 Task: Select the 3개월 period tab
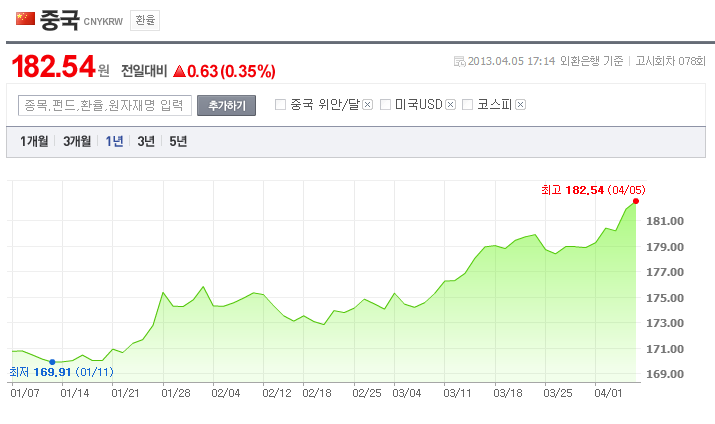(77, 141)
